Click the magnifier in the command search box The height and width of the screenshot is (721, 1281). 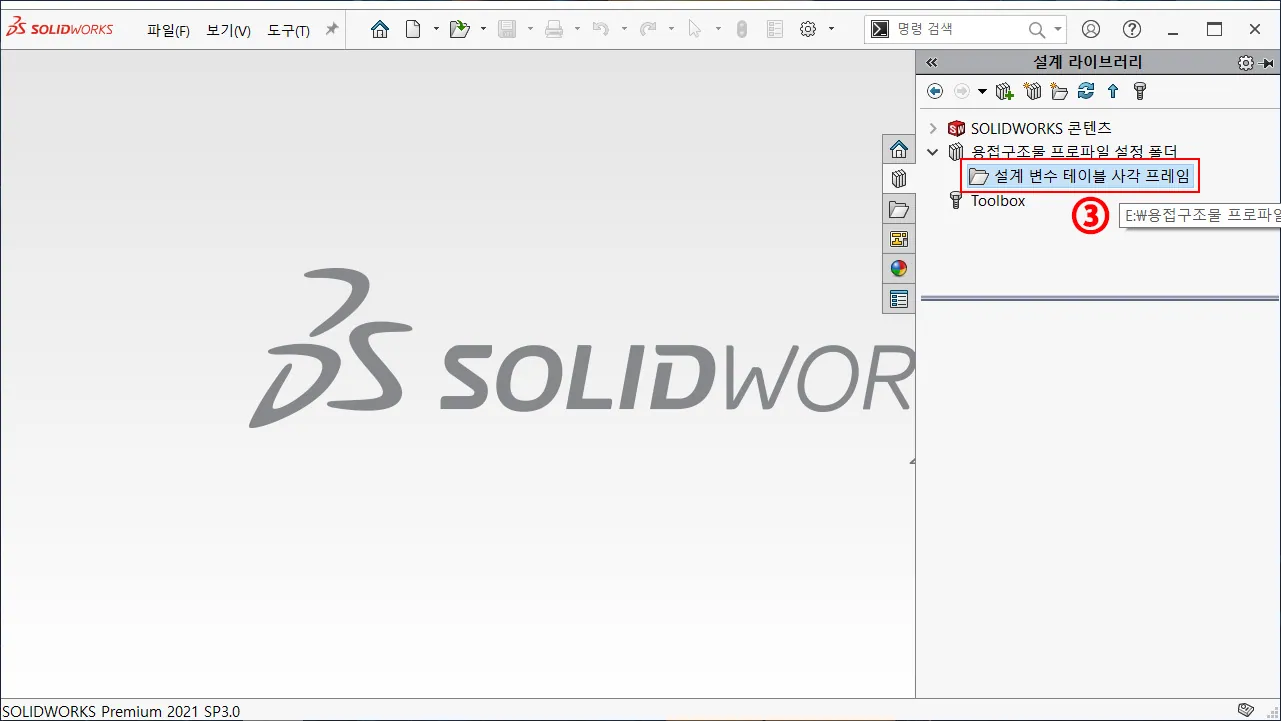[1037, 30]
